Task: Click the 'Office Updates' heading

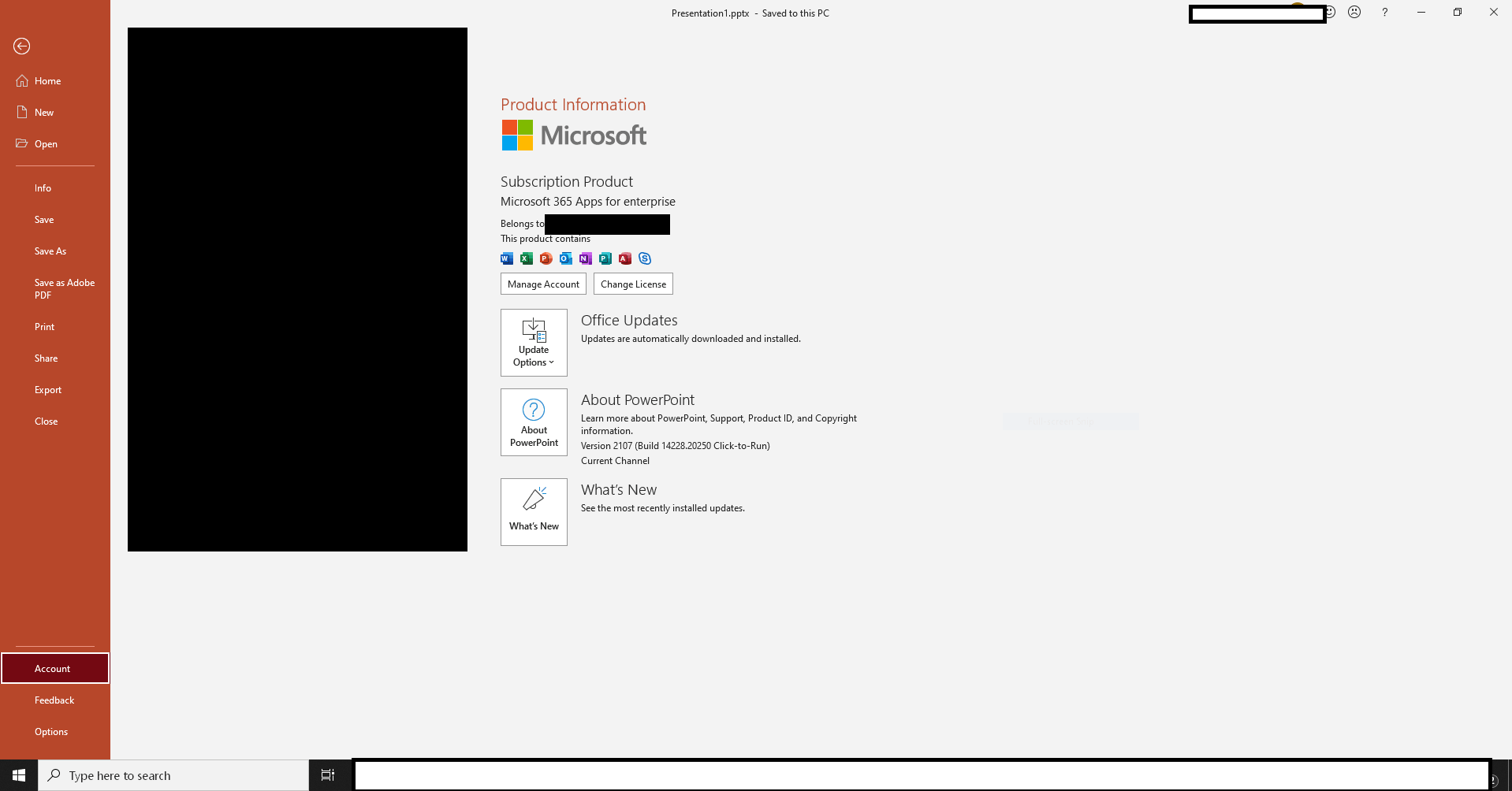Action: coord(629,321)
